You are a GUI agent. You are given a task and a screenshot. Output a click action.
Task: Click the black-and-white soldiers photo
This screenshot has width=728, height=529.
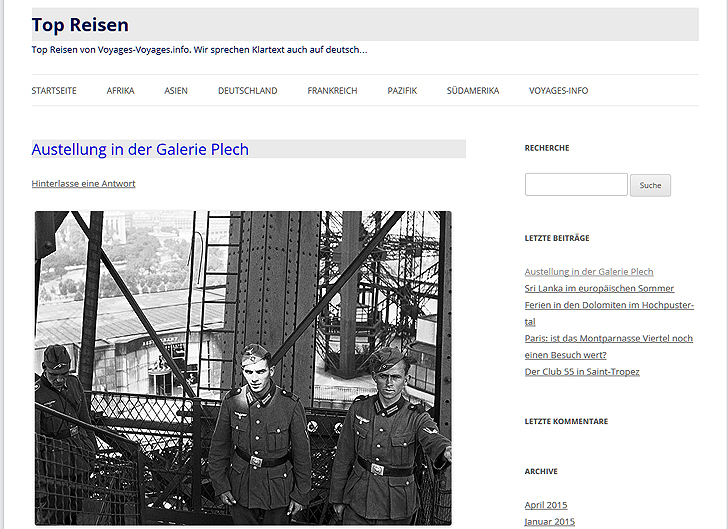243,368
